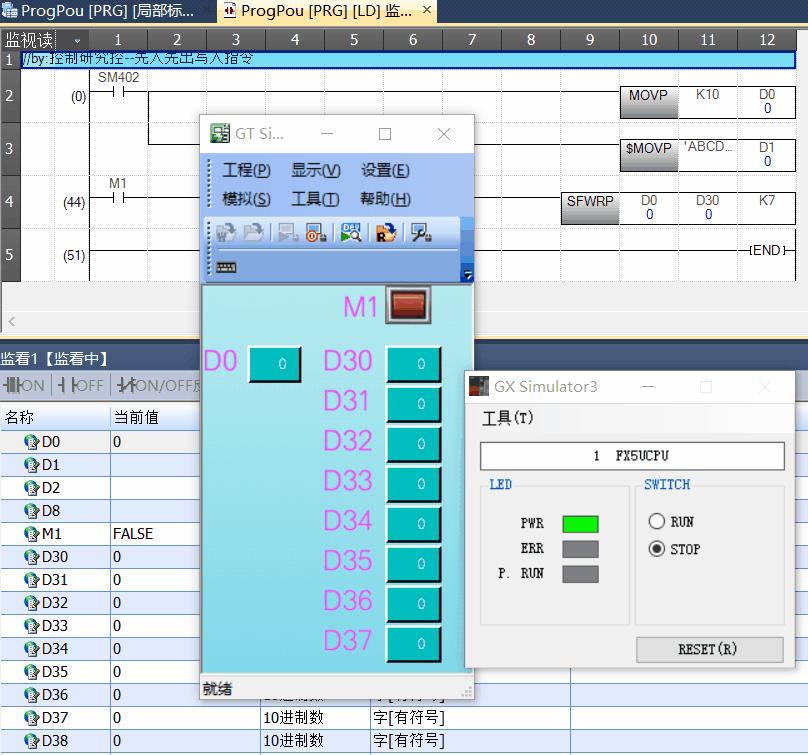This screenshot has height=755, width=808.
Task: Click the keyboard icon in GT Simulator toolbar
Action: tap(227, 268)
